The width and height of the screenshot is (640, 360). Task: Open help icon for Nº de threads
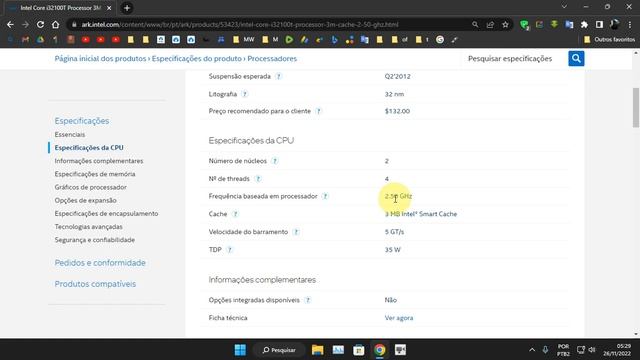pyautogui.click(x=258, y=179)
